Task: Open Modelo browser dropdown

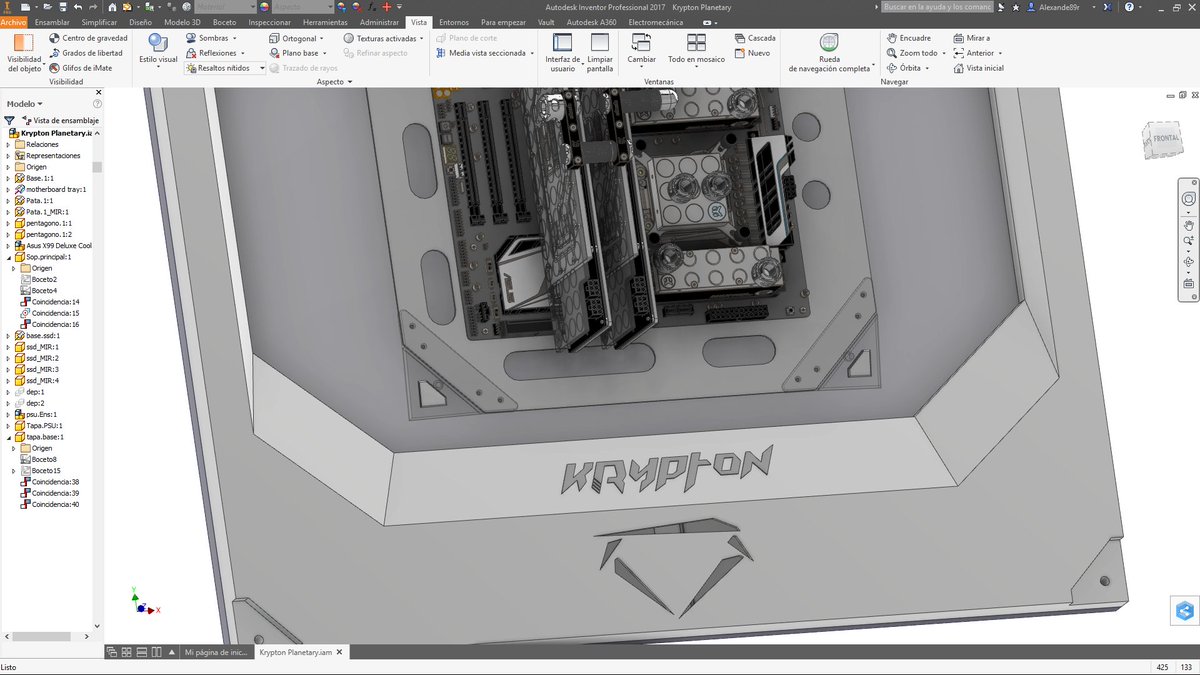Action: tap(25, 103)
